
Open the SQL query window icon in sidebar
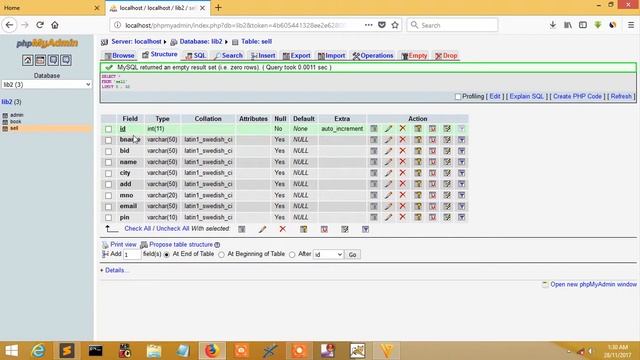click(40, 60)
